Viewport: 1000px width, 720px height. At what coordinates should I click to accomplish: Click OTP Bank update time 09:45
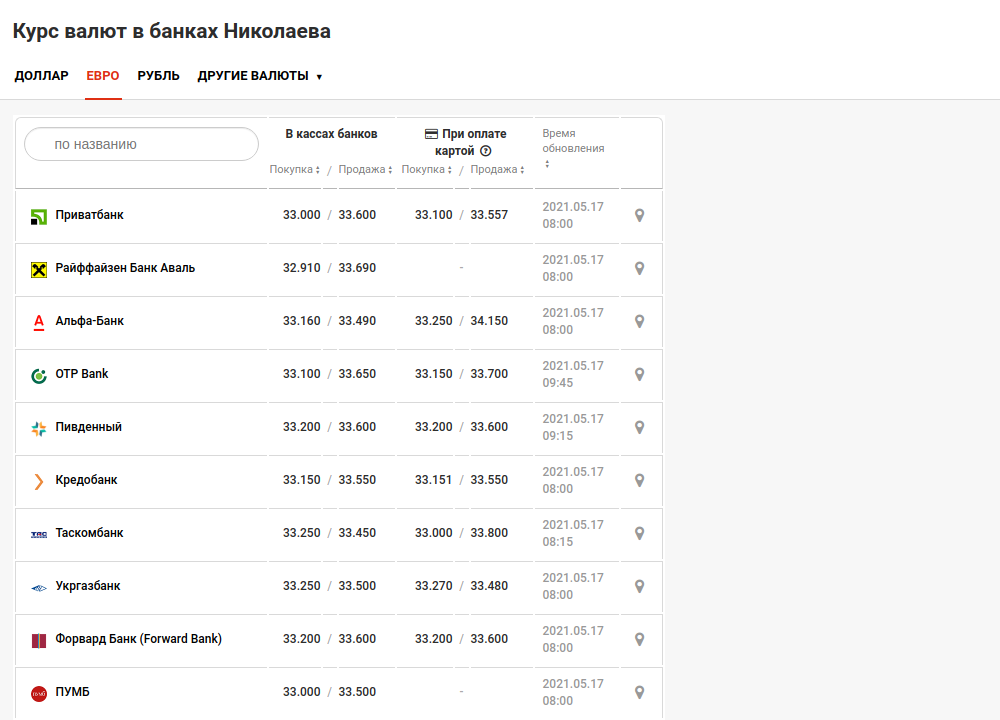point(558,383)
